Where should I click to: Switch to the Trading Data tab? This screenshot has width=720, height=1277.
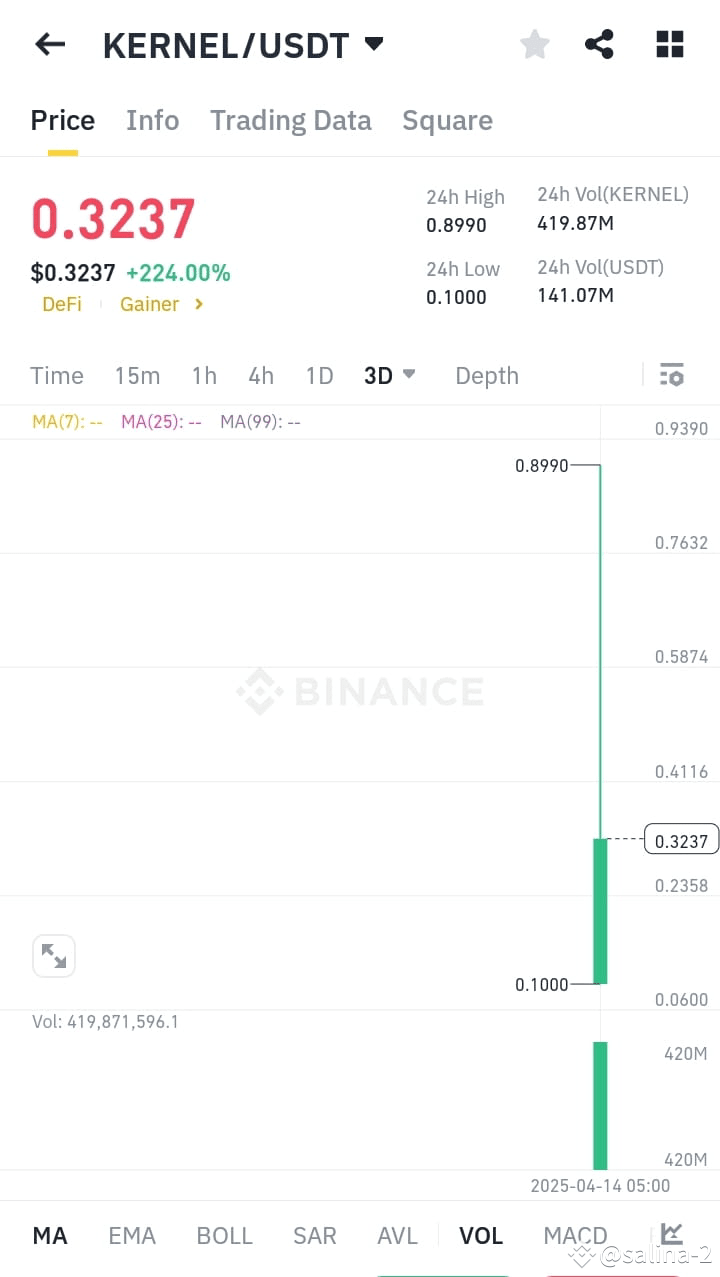tap(290, 120)
